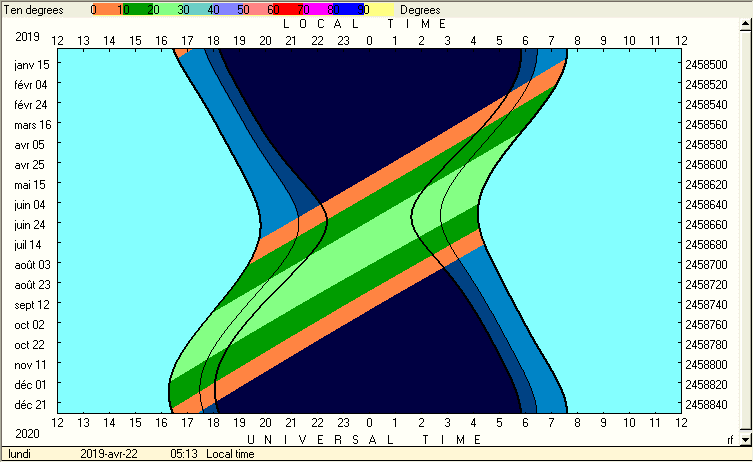
Task: Click the 'juin 04' date label
Action: (30, 205)
